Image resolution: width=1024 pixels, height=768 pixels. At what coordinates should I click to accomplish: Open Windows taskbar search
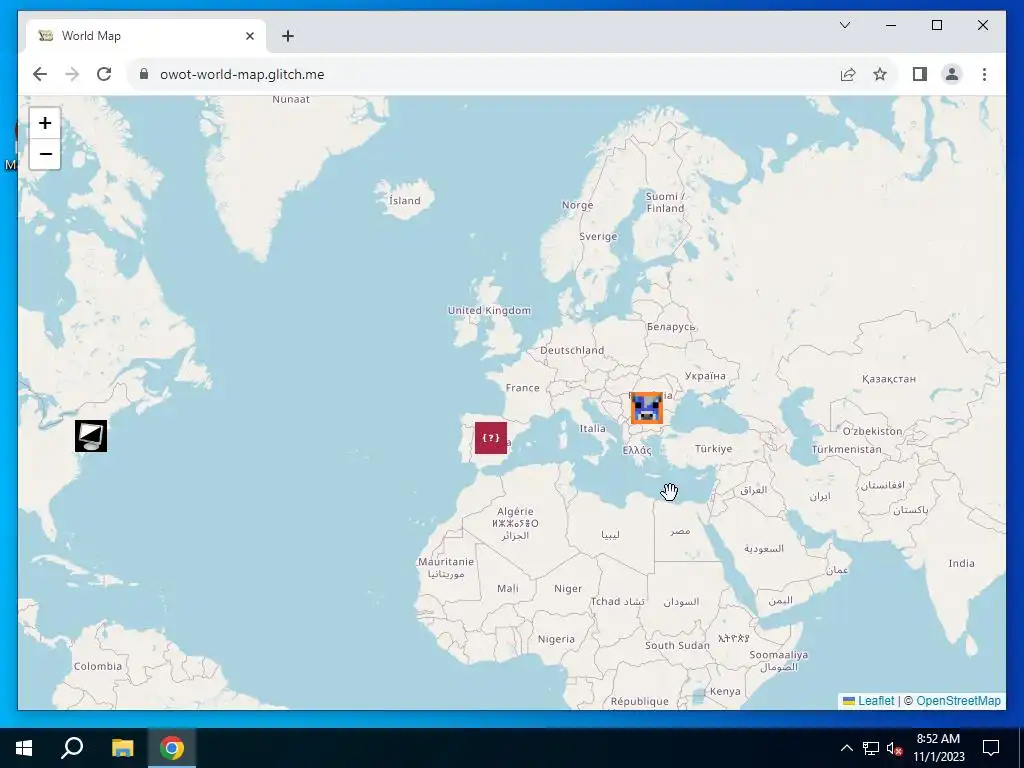72,748
